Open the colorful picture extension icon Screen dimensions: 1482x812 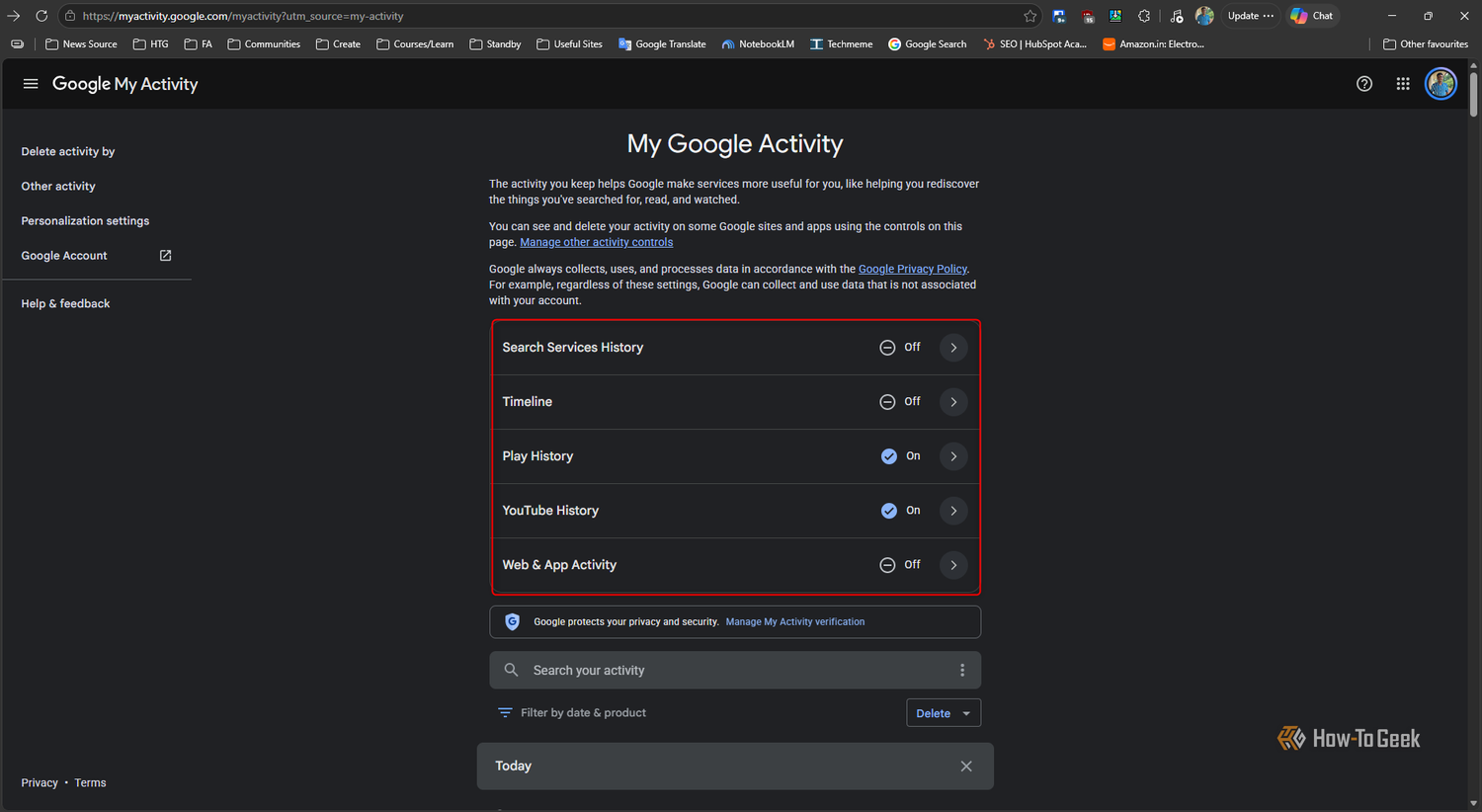pos(1115,16)
